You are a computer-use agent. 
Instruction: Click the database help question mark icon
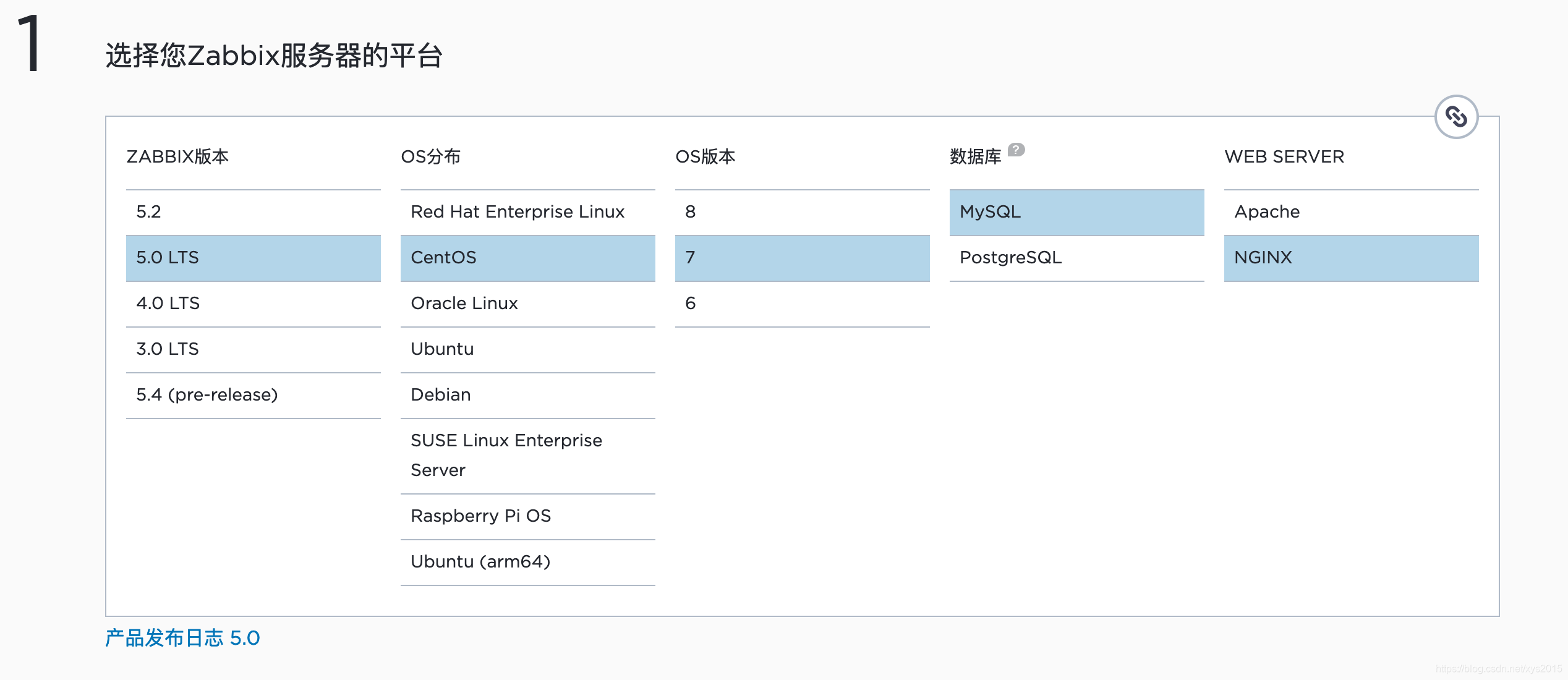click(1016, 150)
